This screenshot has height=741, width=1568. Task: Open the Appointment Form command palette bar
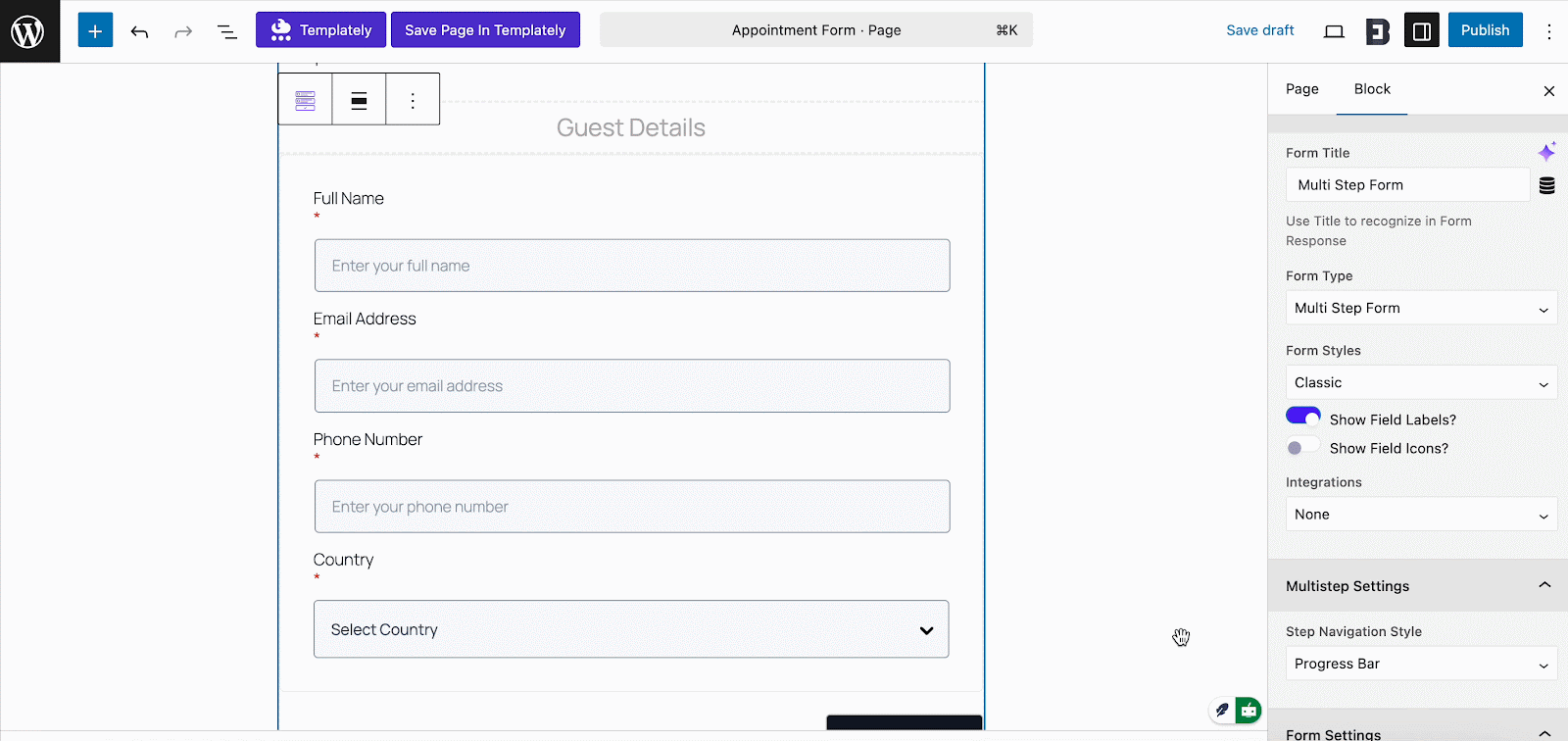coord(816,30)
